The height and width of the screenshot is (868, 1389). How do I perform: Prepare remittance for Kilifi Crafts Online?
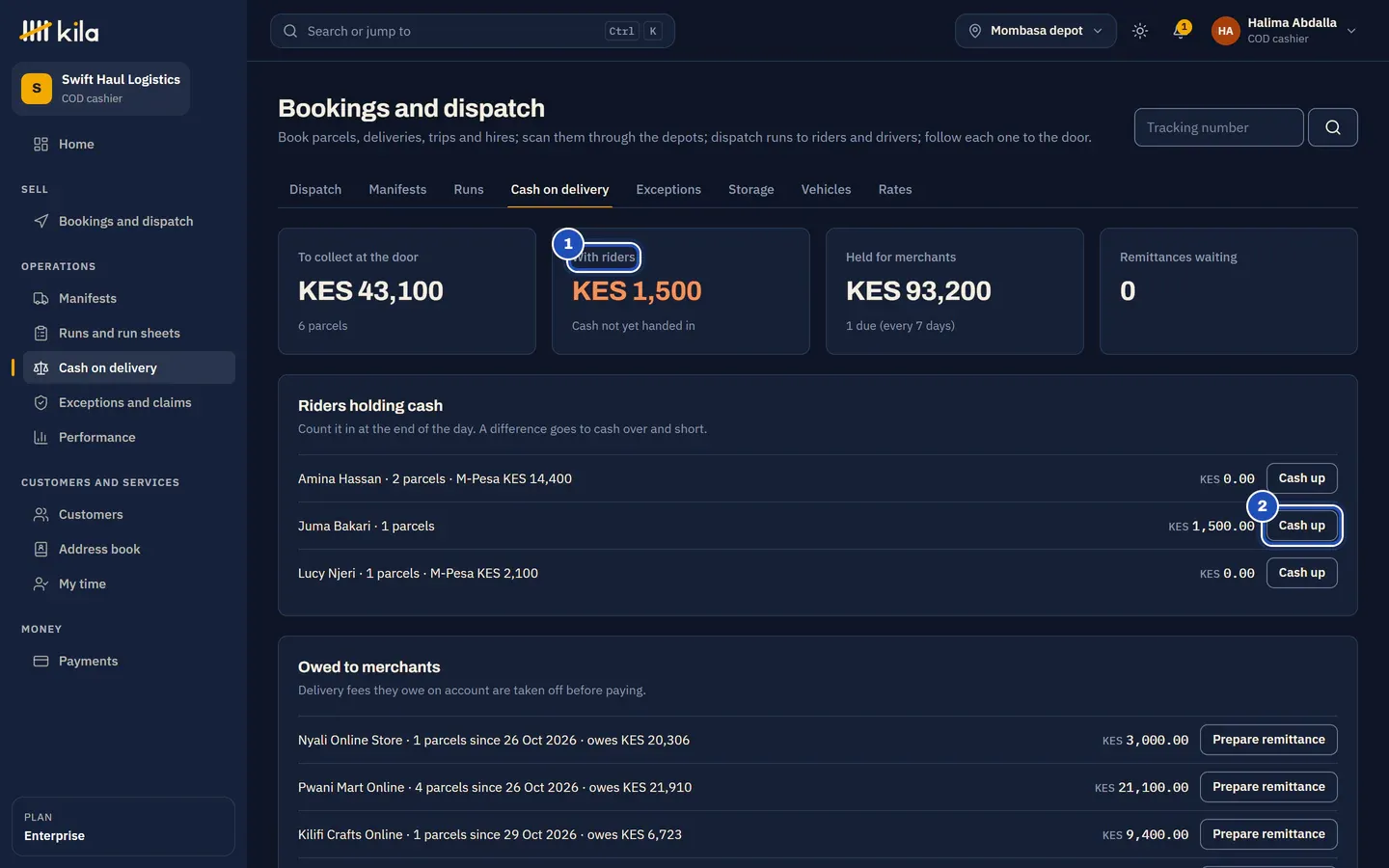[1268, 834]
